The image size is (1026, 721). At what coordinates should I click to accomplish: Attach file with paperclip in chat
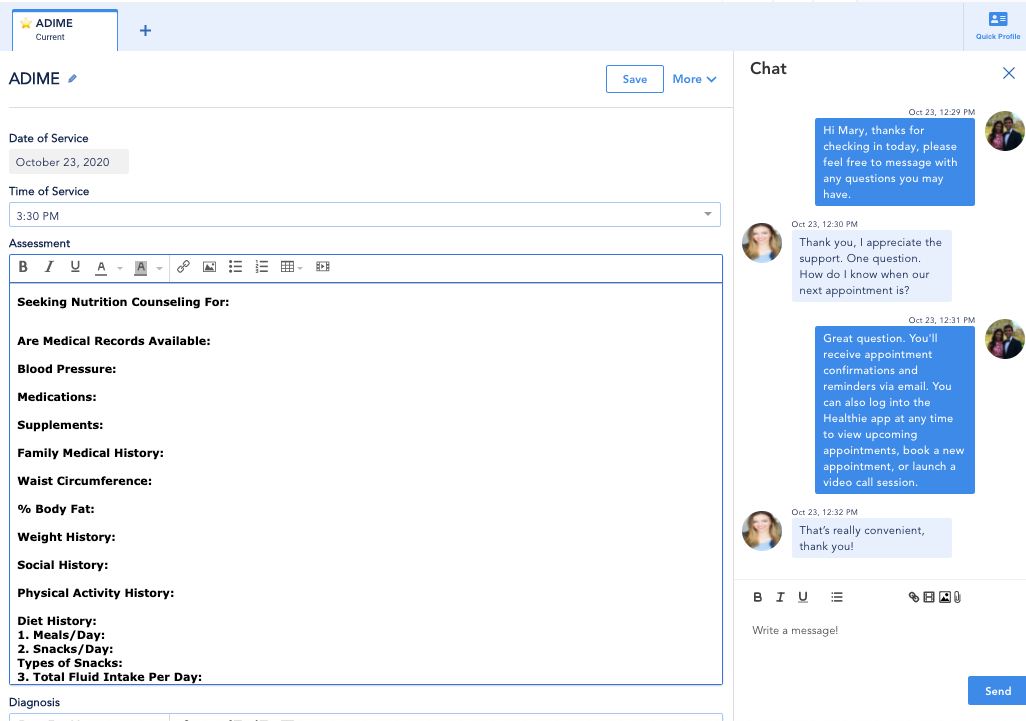point(957,597)
